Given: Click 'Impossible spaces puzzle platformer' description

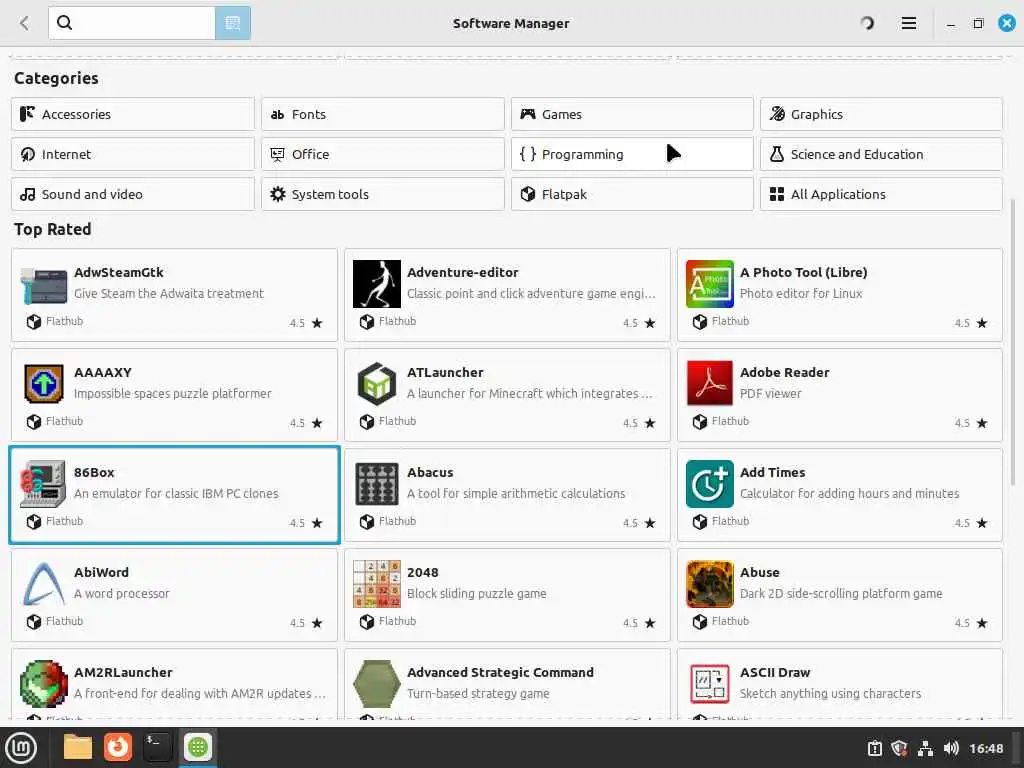Looking at the screenshot, I should tap(172, 393).
